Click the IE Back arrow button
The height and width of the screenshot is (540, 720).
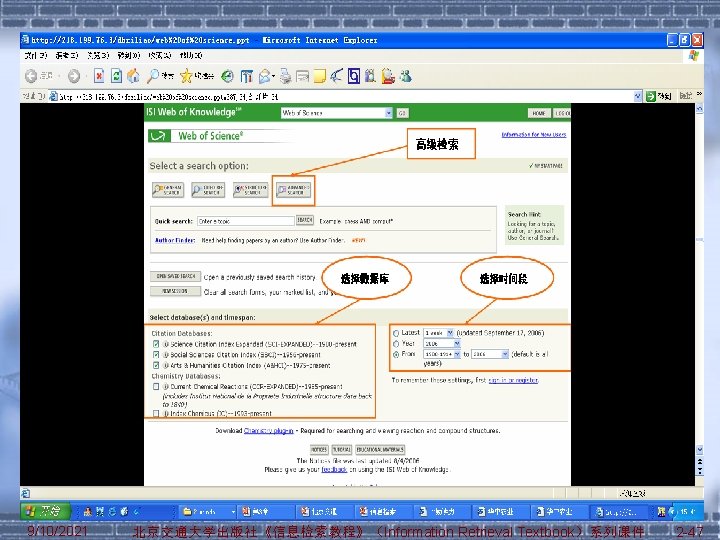coord(31,76)
